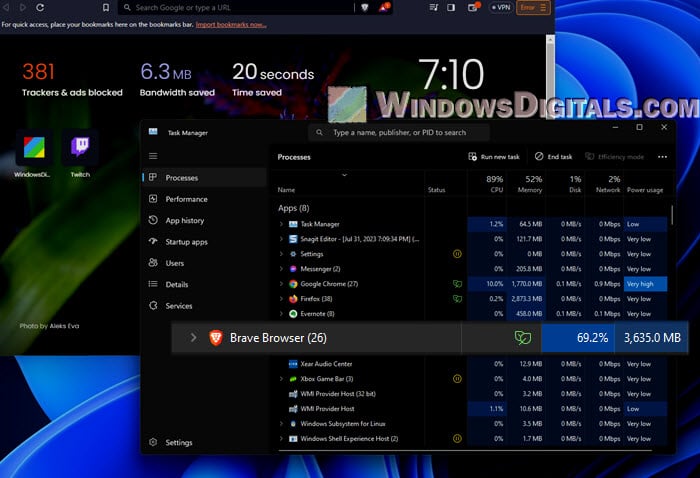Toggle Brave sidebar panel icon
This screenshot has width=700, height=478.
click(451, 8)
